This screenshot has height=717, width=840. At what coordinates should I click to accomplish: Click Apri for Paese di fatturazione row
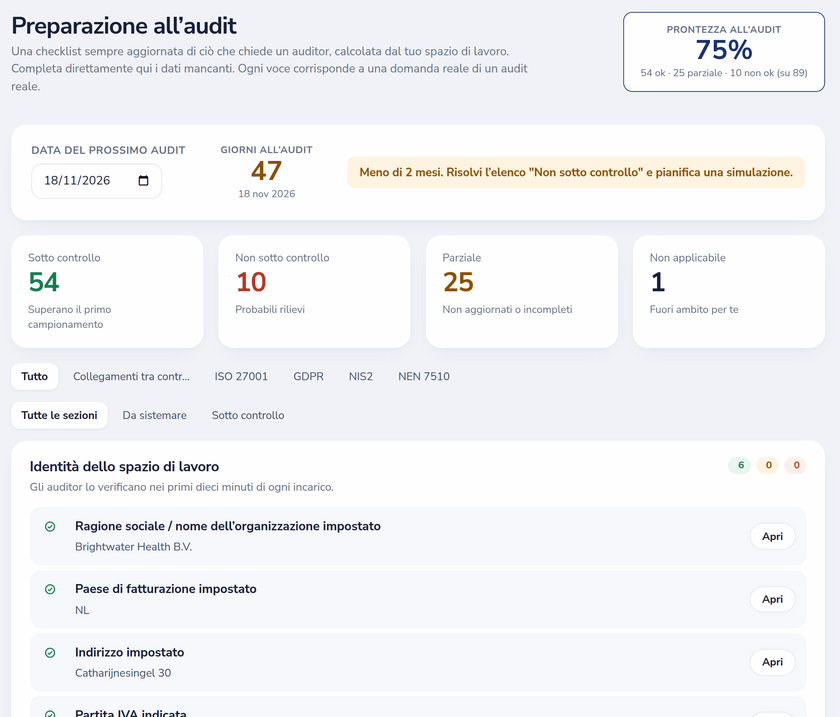pos(772,599)
